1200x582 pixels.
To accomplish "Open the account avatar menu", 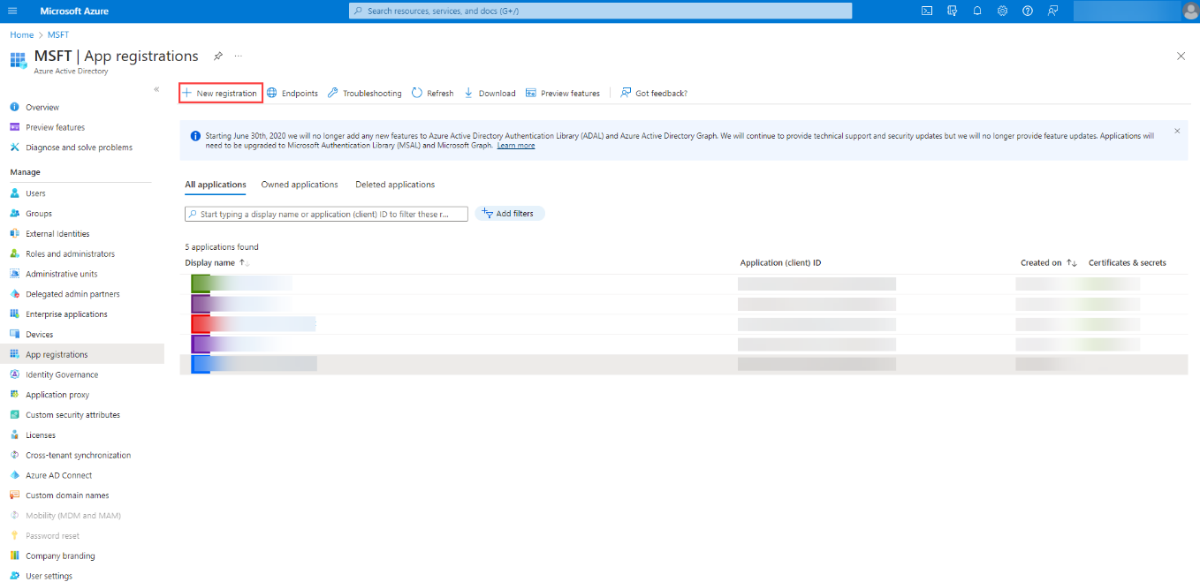I will click(1190, 11).
